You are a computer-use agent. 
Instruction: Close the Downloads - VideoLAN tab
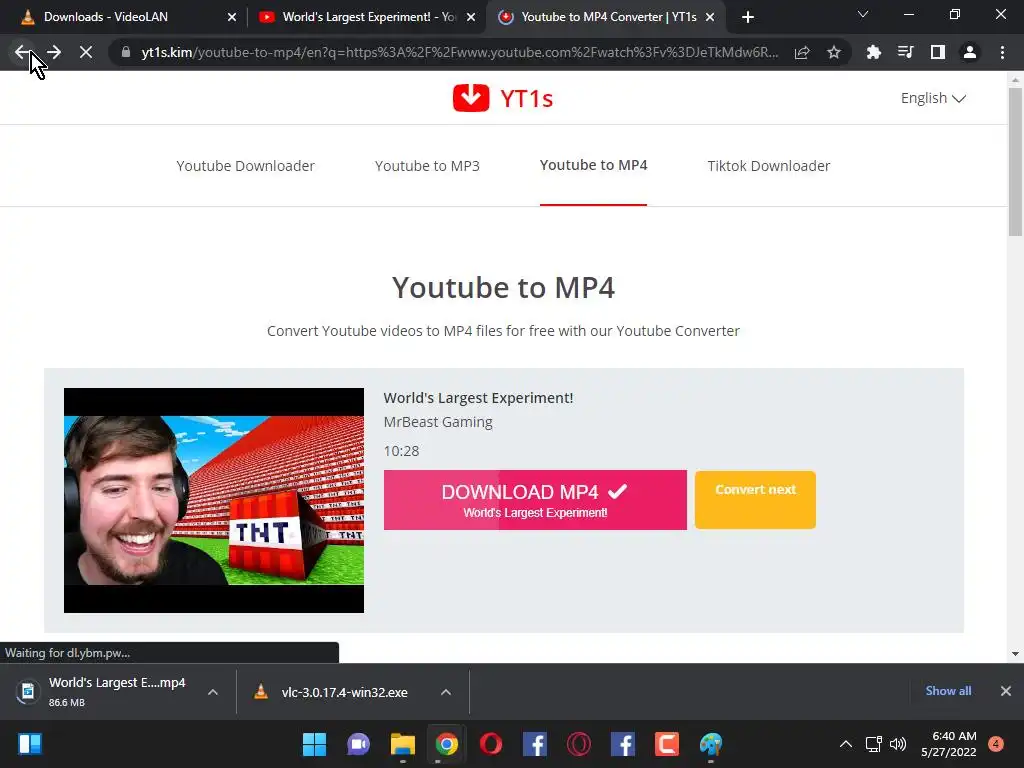click(x=232, y=17)
